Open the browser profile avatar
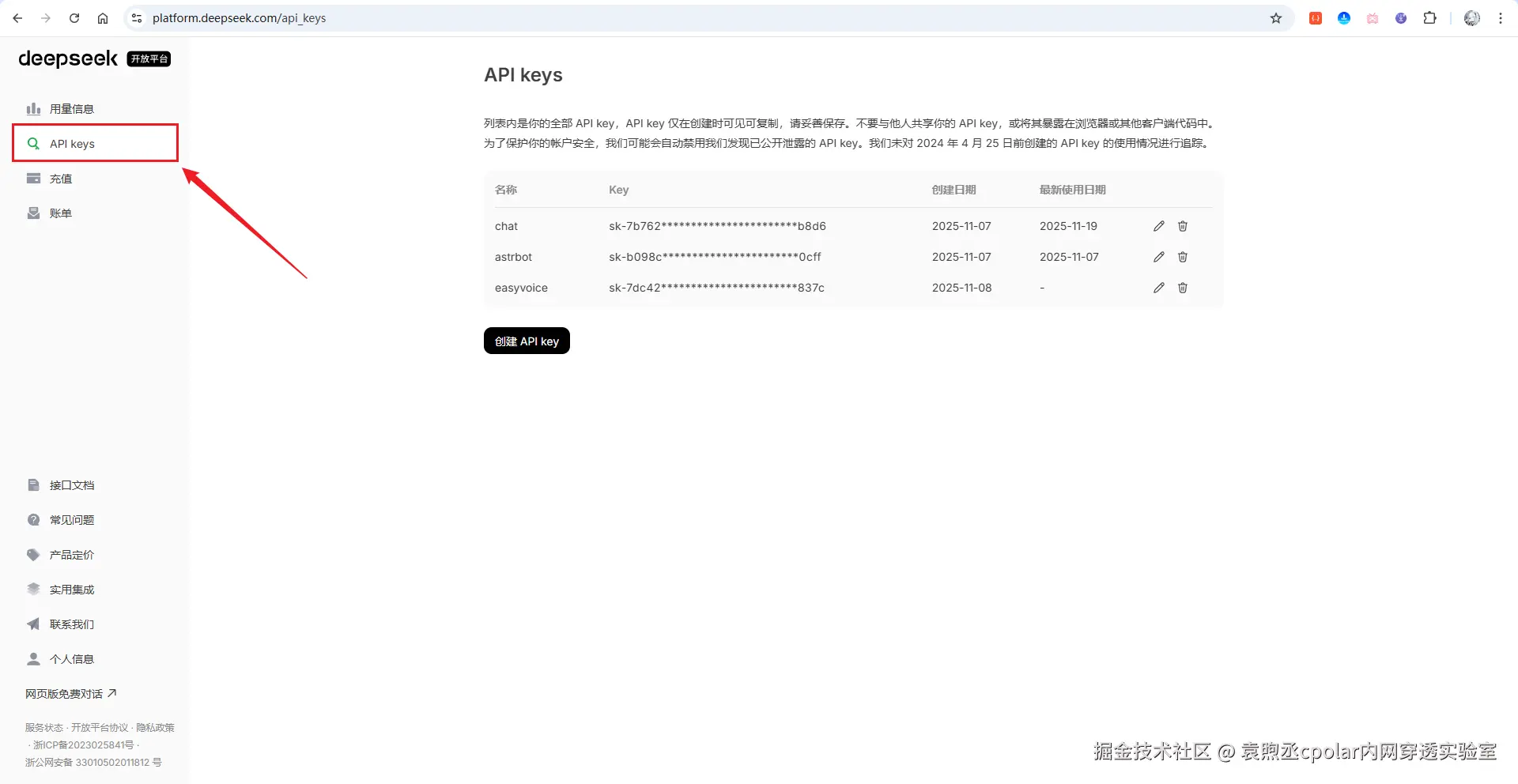Image resolution: width=1518 pixels, height=784 pixels. [1472, 18]
